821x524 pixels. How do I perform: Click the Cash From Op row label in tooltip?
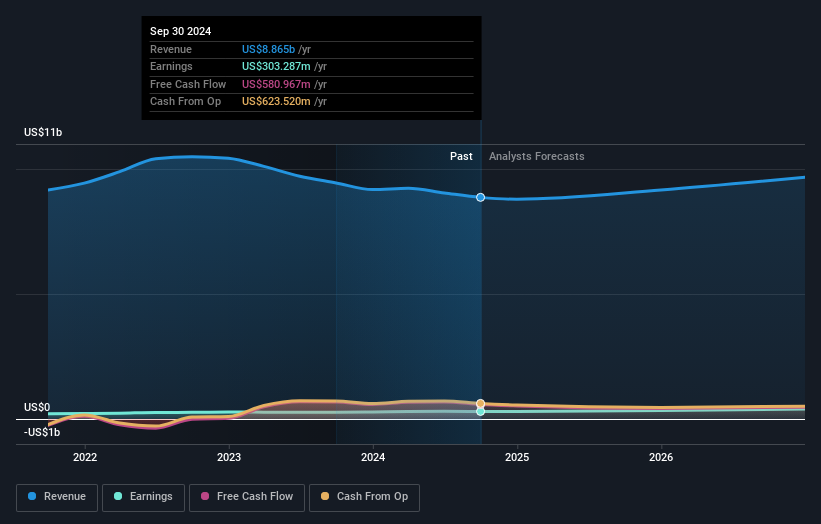coord(185,102)
